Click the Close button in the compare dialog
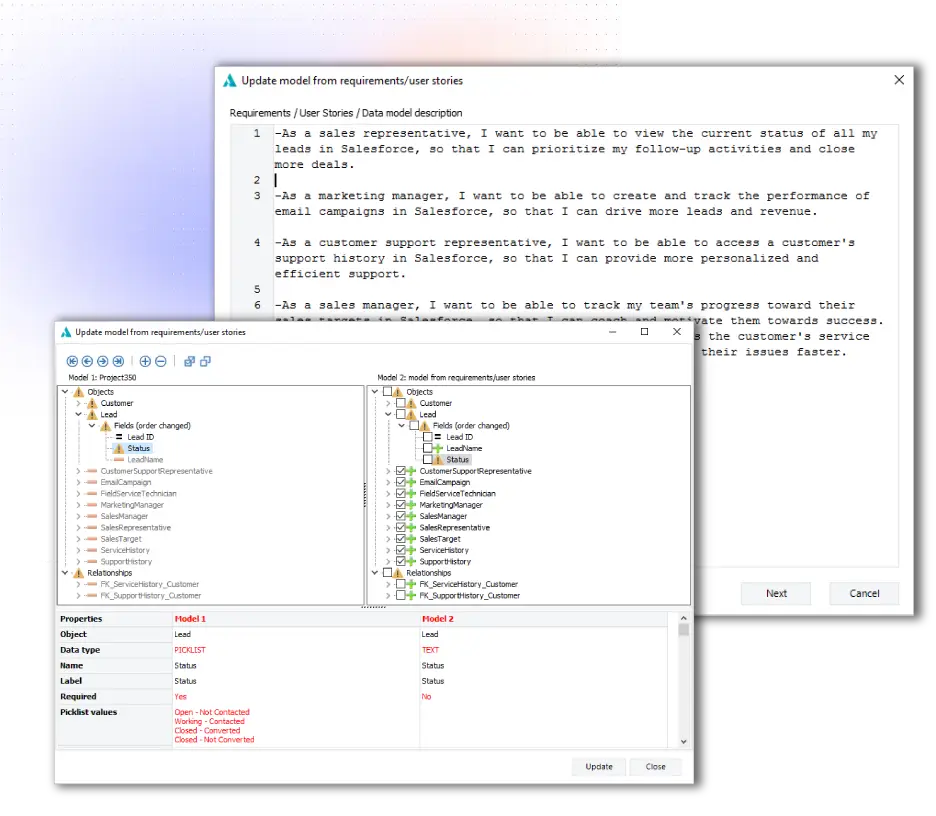Image resolution: width=936 pixels, height=816 pixels. (x=655, y=767)
